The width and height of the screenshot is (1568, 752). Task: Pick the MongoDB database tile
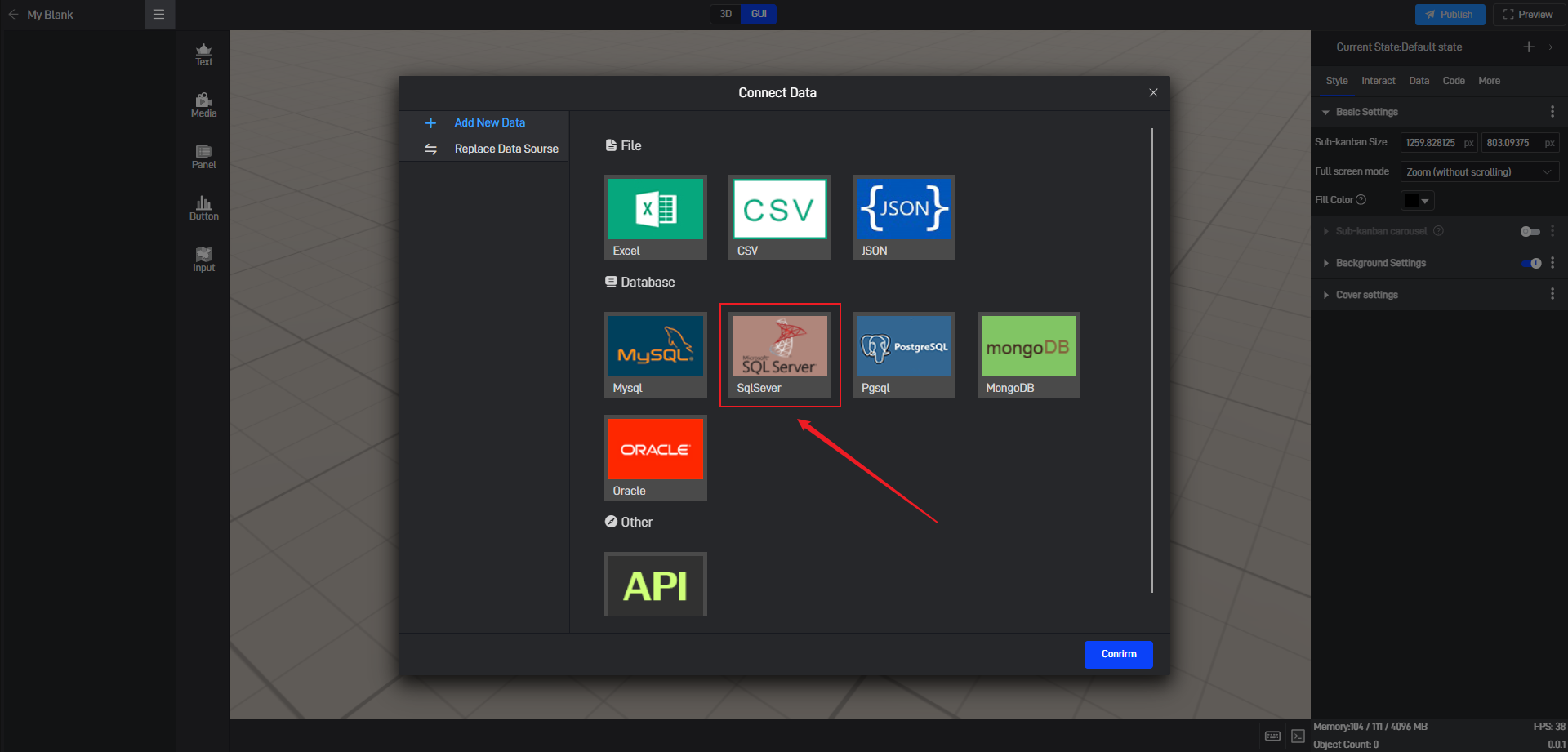coord(1028,354)
